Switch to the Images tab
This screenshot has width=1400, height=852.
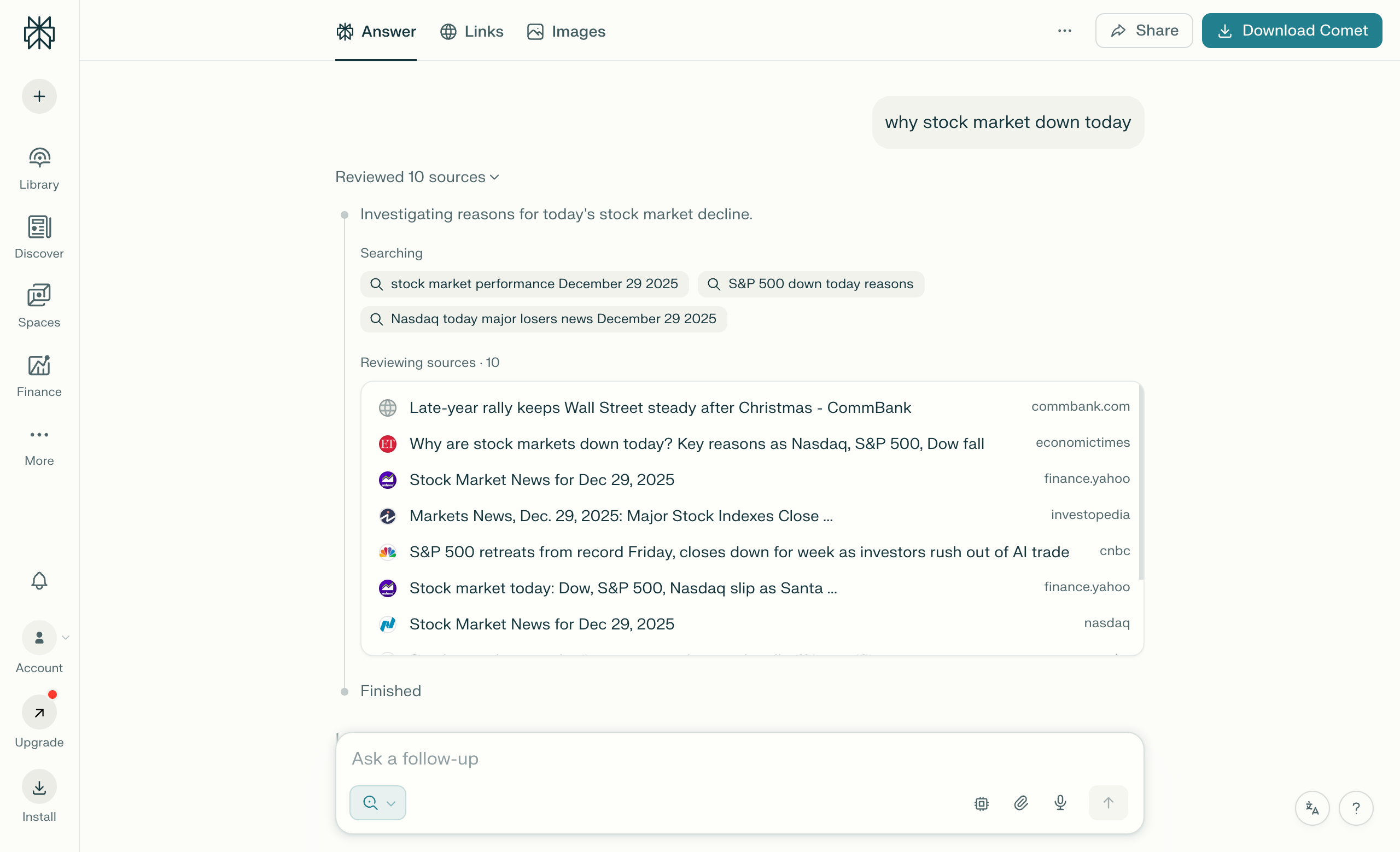(x=566, y=31)
